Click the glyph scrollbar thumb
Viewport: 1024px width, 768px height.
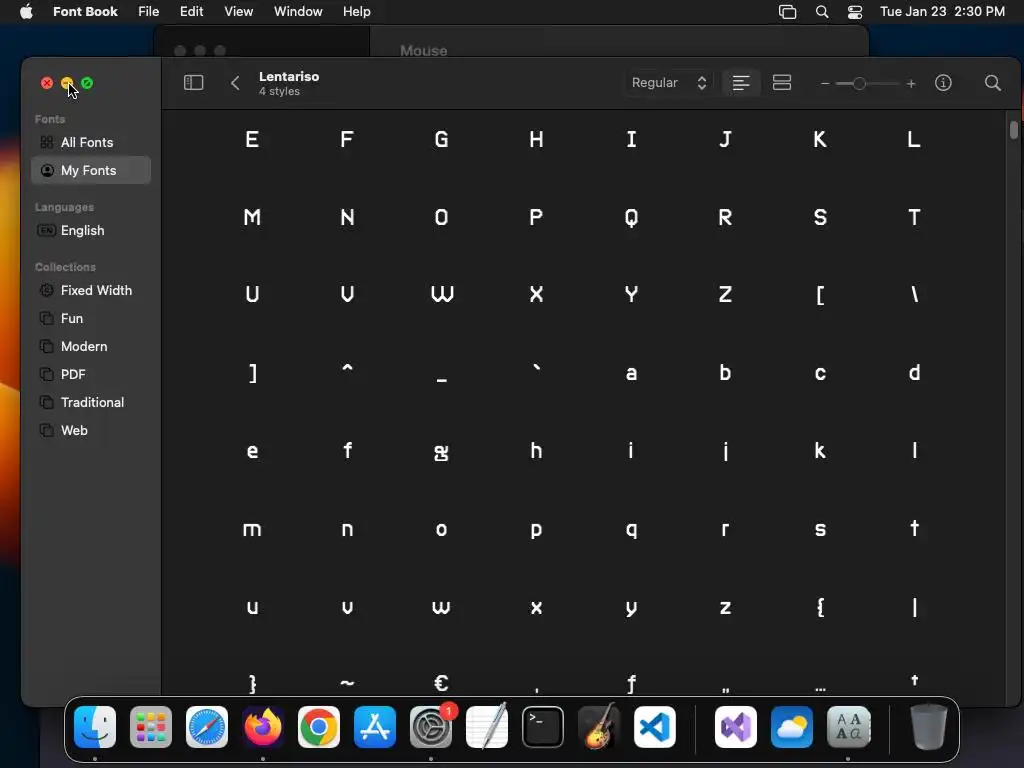1014,129
